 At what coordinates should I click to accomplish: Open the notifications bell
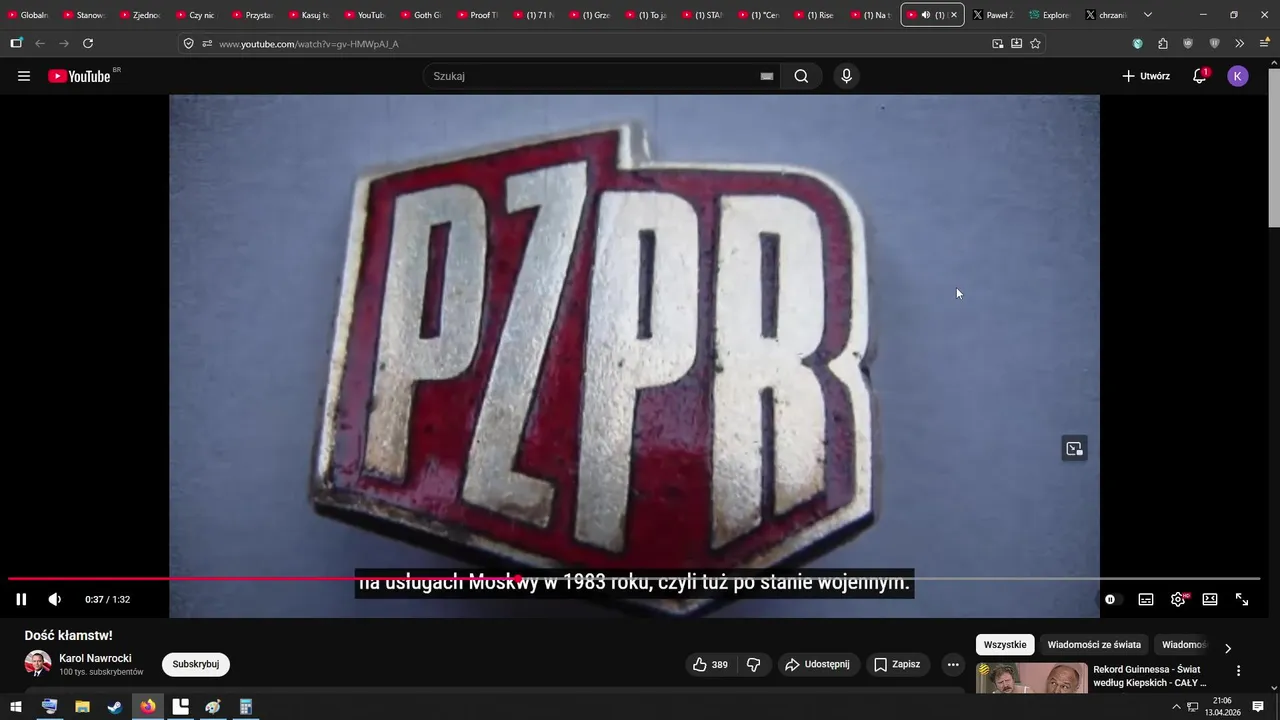1199,76
